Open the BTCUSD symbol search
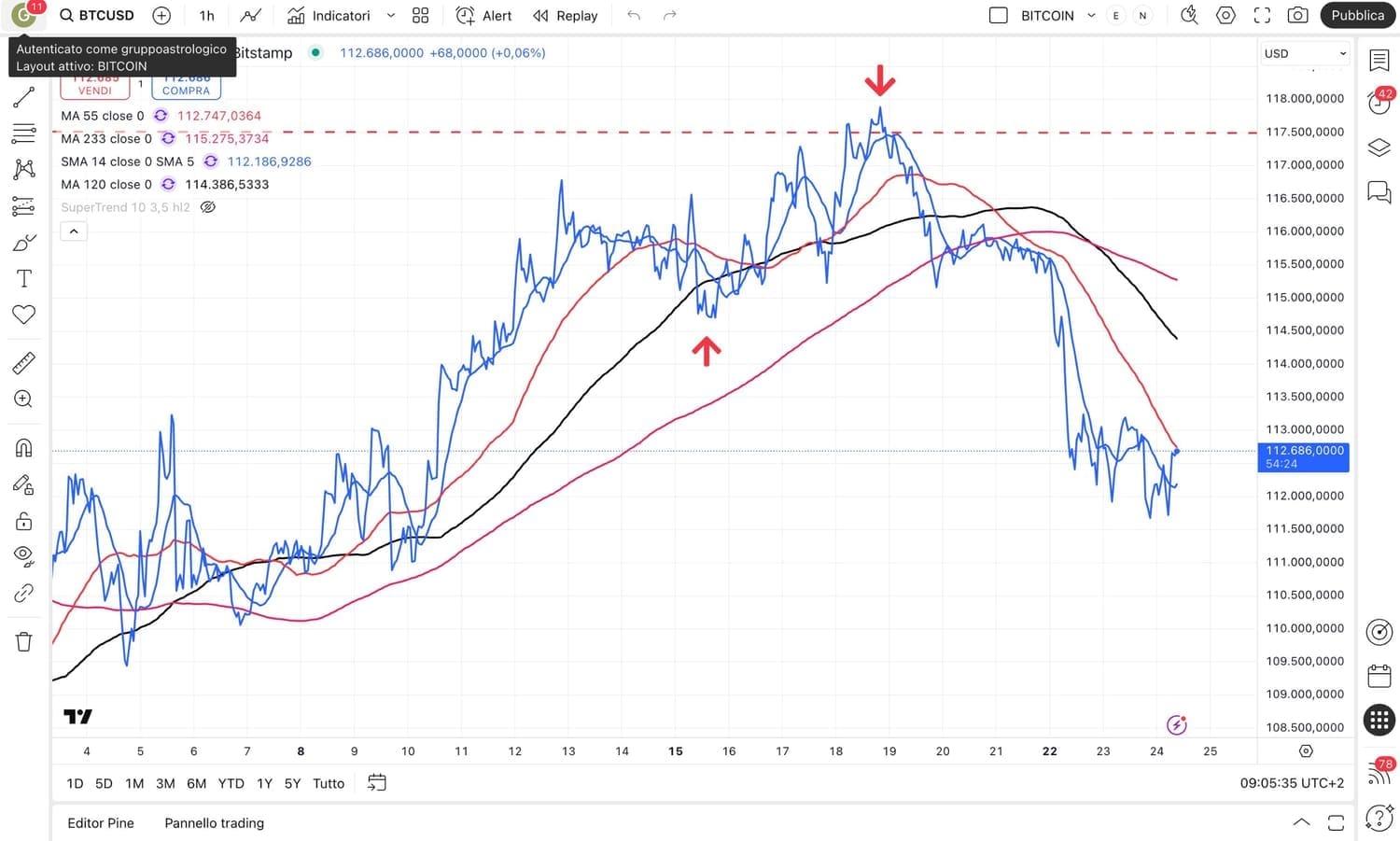 point(97,15)
